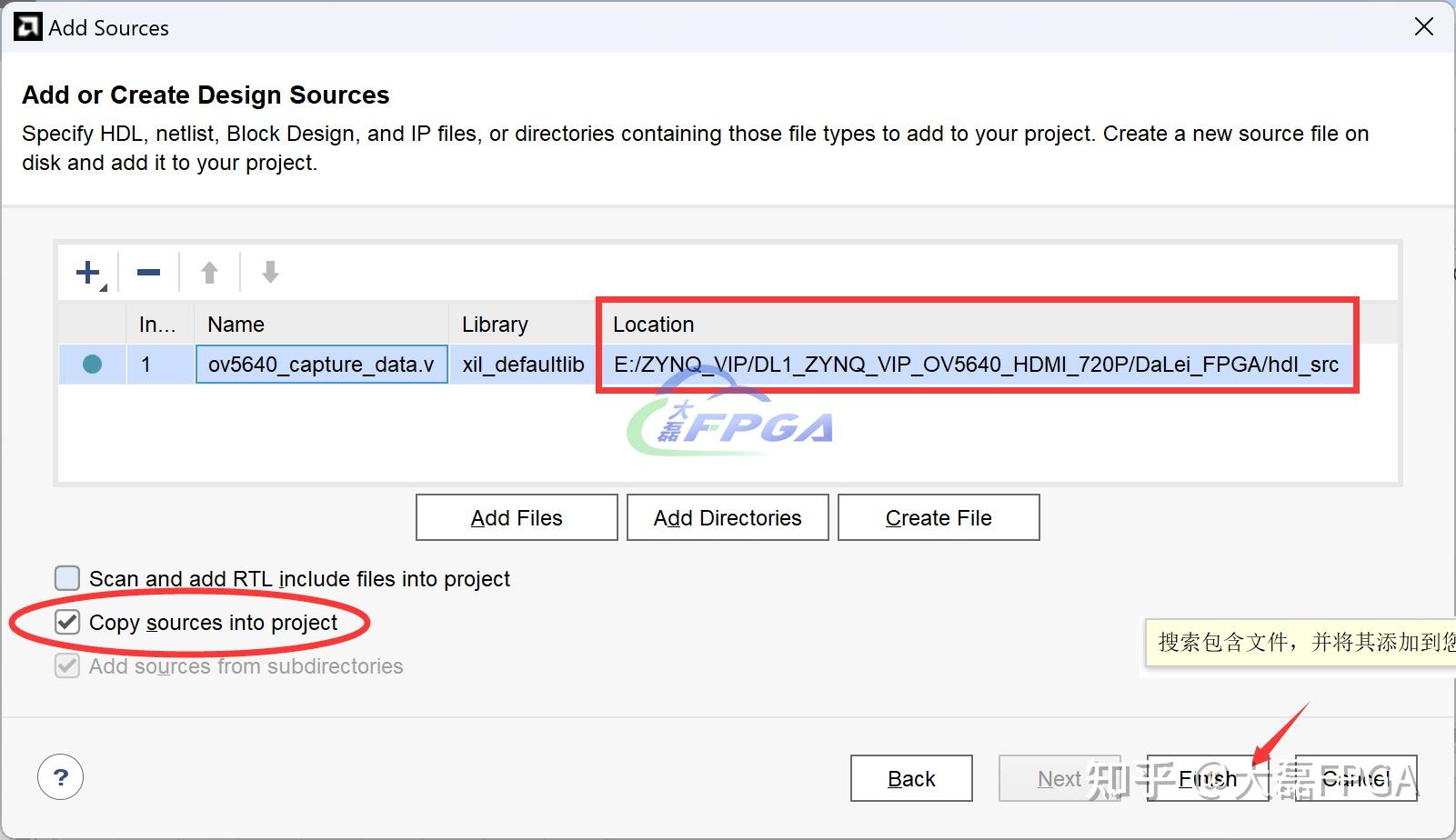Click Back to return to previous step
This screenshot has height=840, width=1456.
click(910, 778)
